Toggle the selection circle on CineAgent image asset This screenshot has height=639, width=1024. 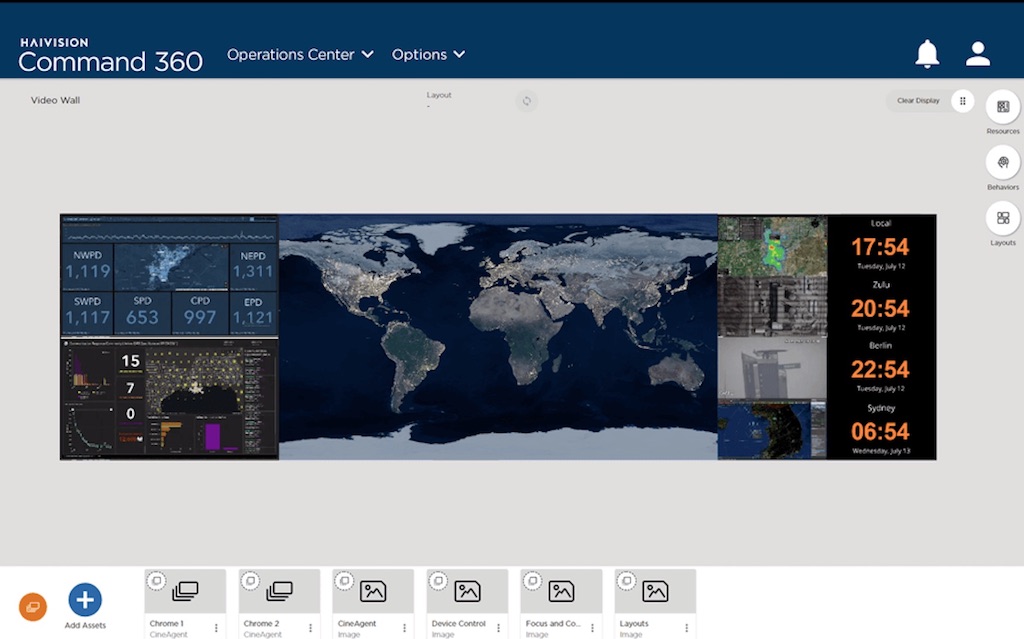pyautogui.click(x=344, y=580)
